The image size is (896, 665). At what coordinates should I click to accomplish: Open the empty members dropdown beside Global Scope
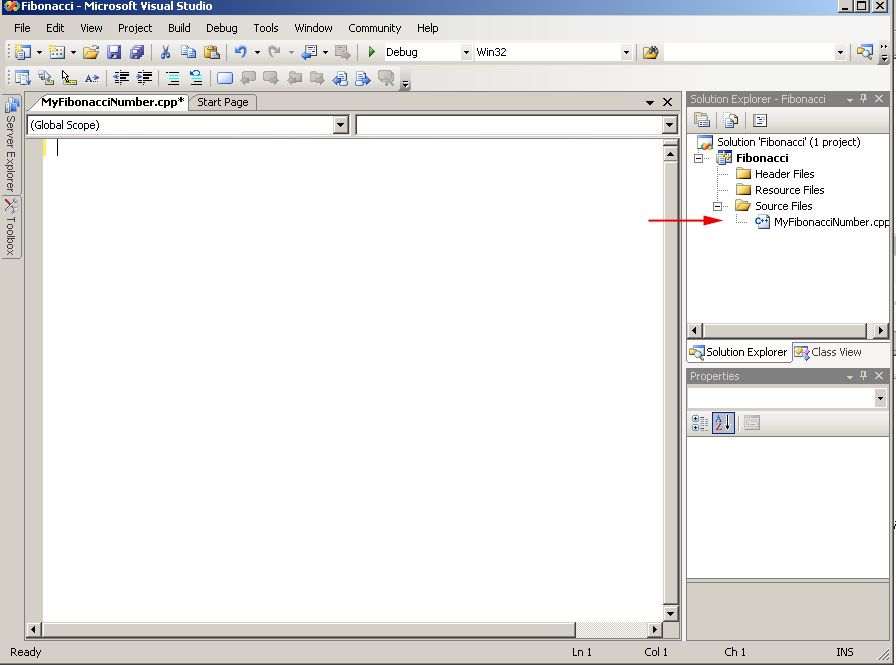click(670, 125)
